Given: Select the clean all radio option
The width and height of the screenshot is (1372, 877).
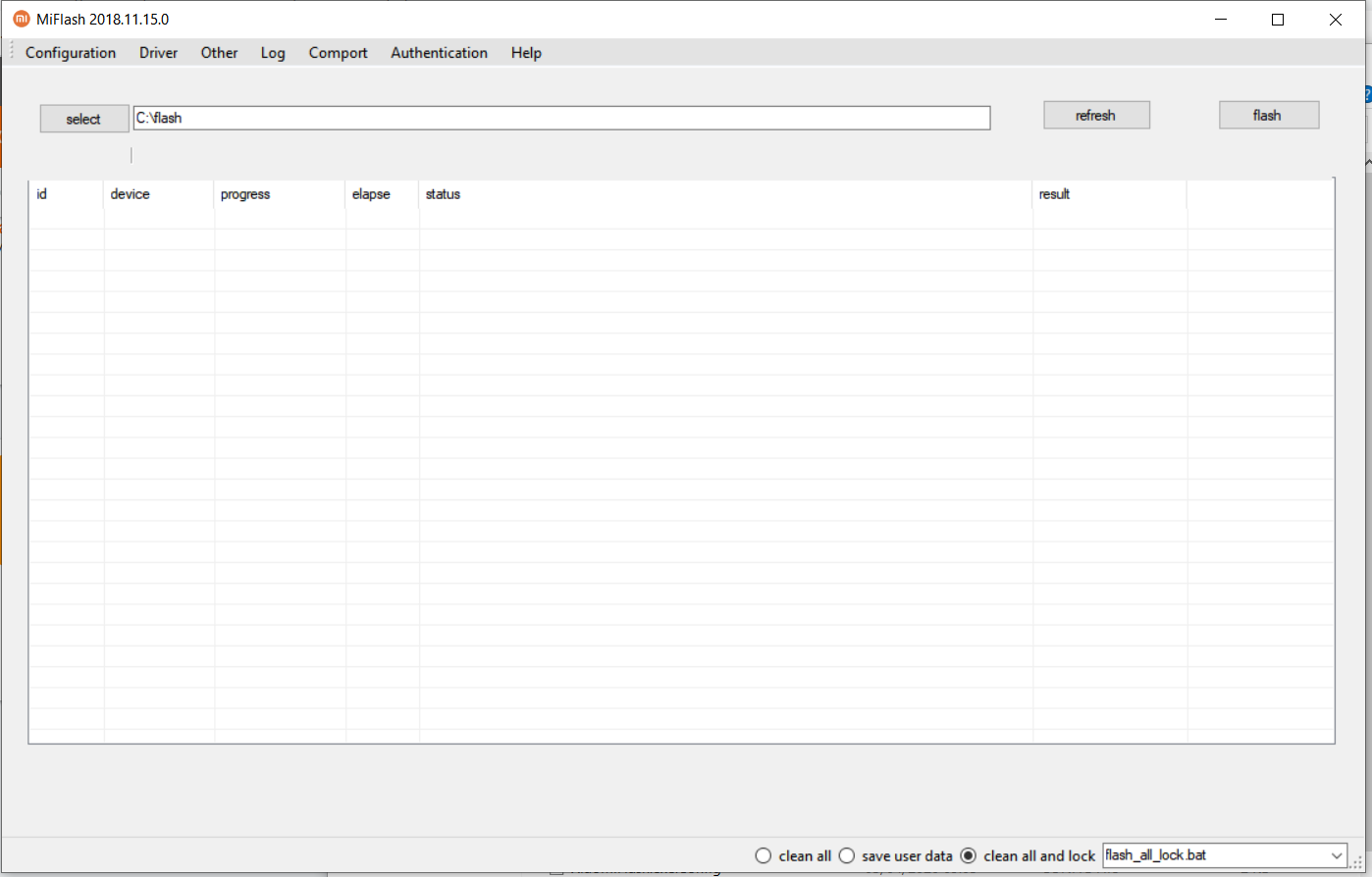Looking at the screenshot, I should [794, 855].
